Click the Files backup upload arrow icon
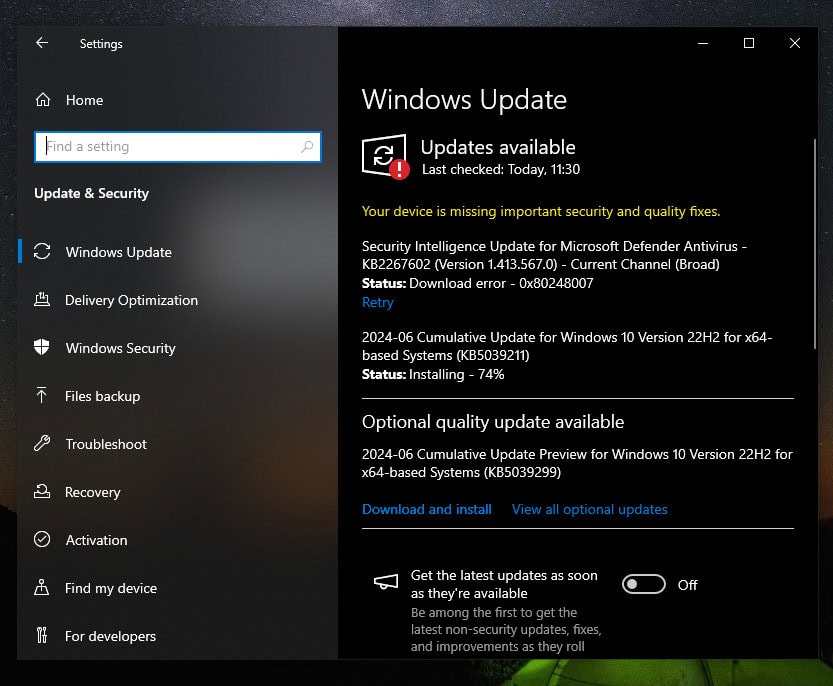Screen dimensions: 833x686 coord(41,395)
